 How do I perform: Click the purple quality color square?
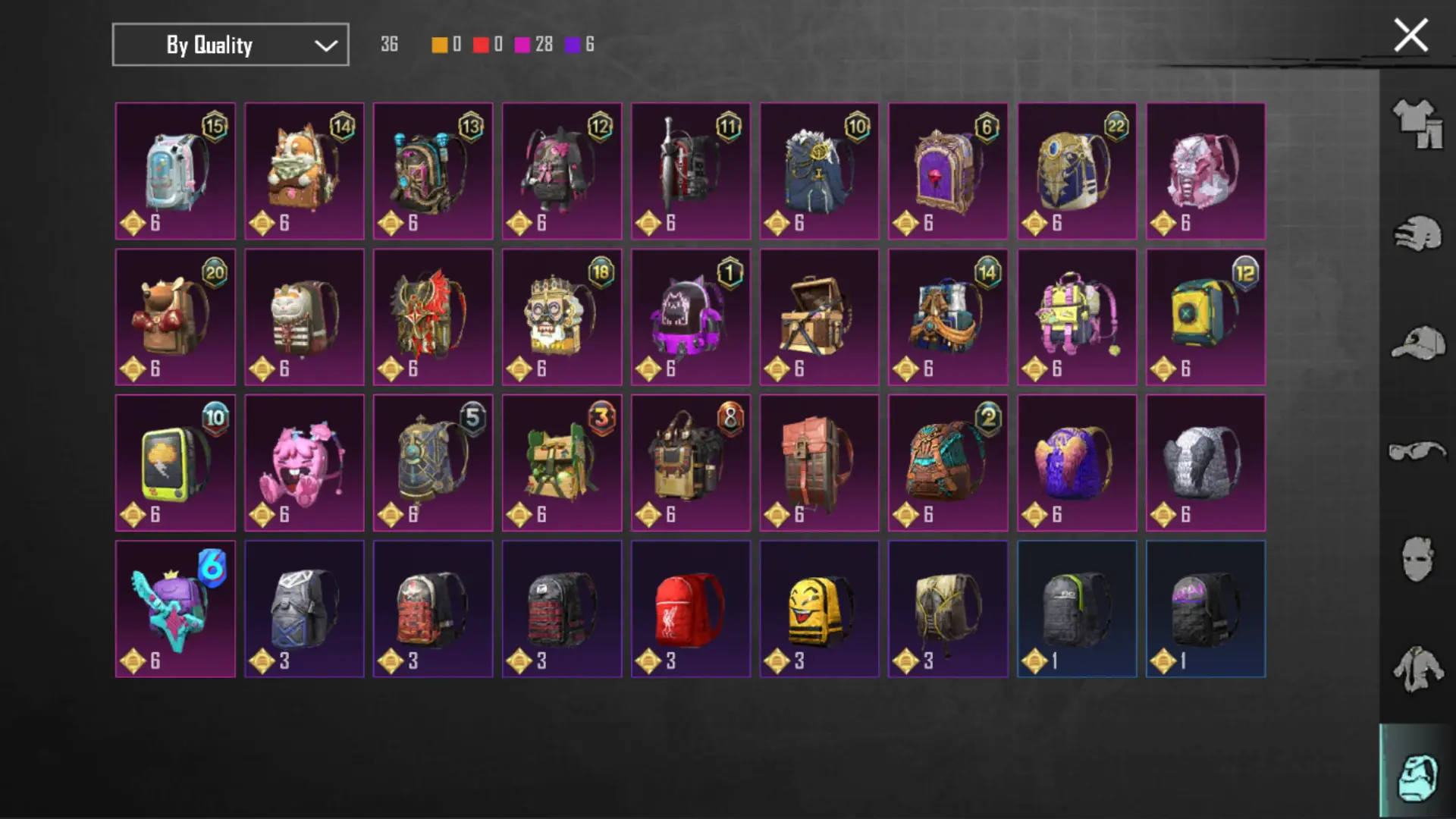573,45
